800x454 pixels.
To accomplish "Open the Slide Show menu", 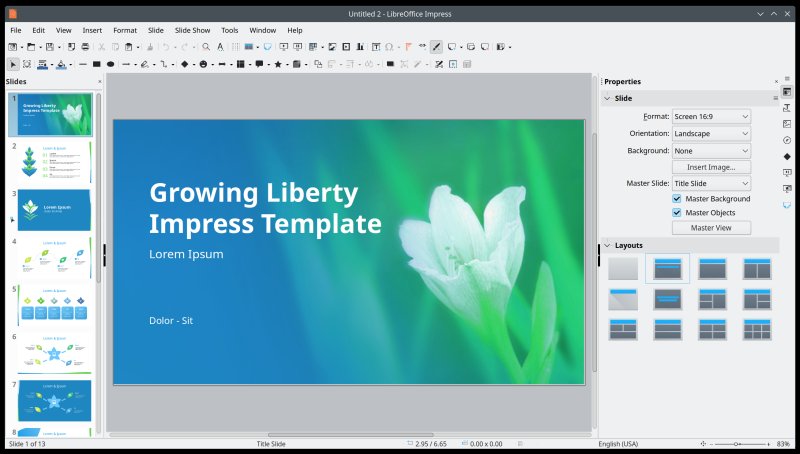I will point(192,30).
